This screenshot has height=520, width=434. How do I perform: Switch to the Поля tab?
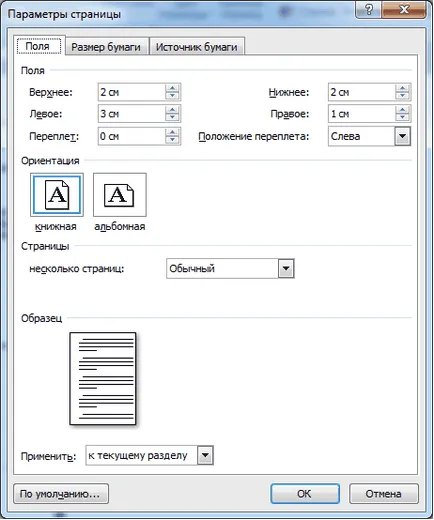[x=38, y=46]
